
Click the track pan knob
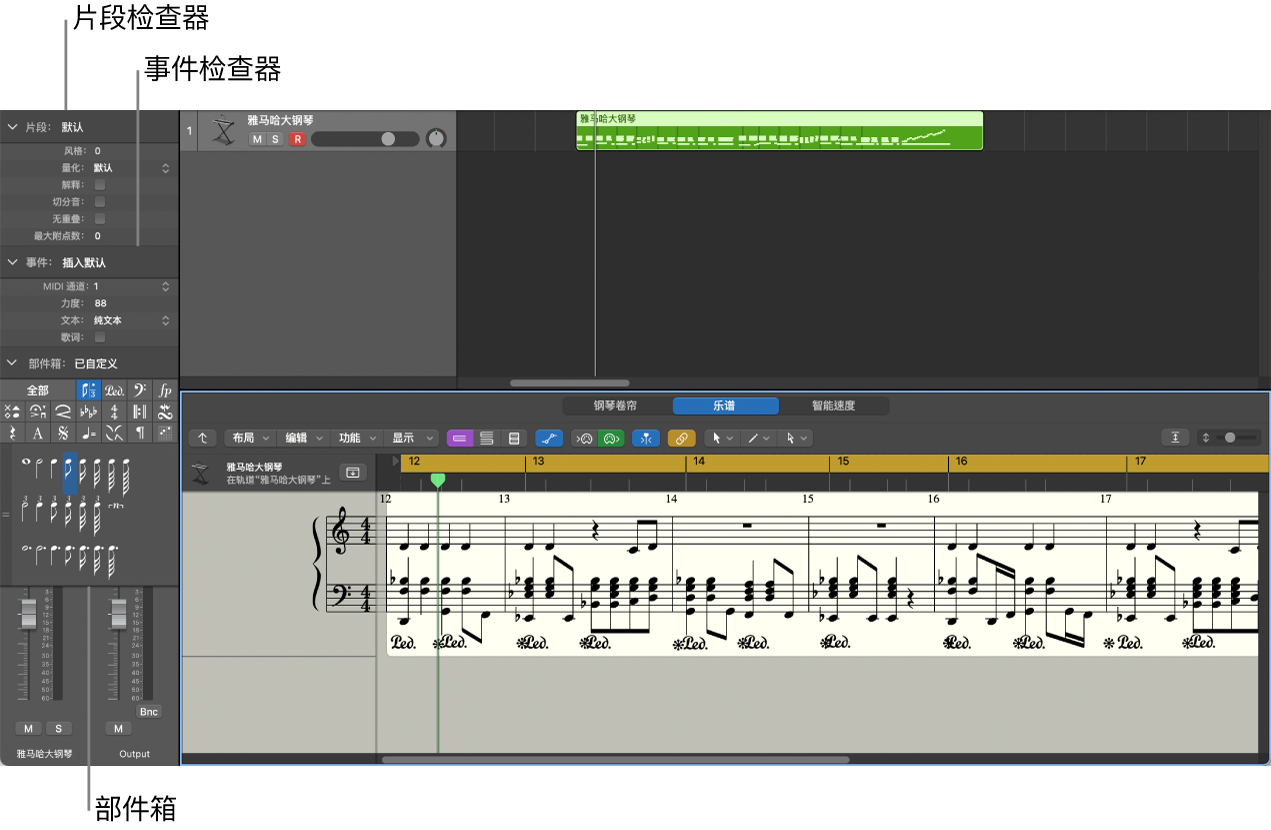(x=435, y=139)
